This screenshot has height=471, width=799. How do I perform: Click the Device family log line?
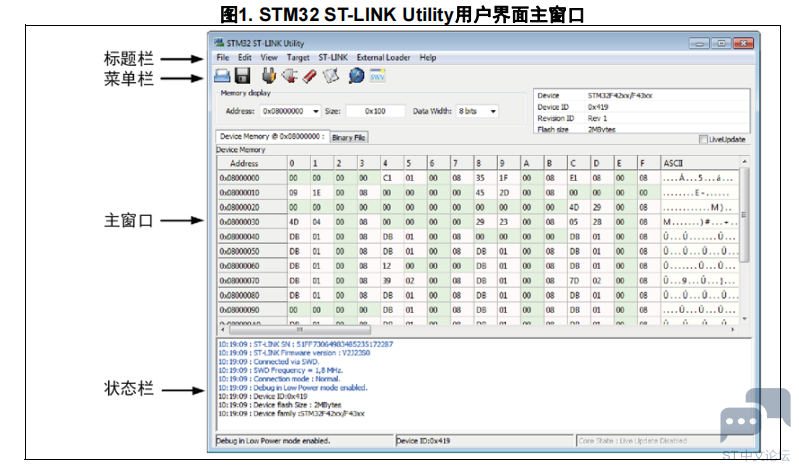[291, 413]
